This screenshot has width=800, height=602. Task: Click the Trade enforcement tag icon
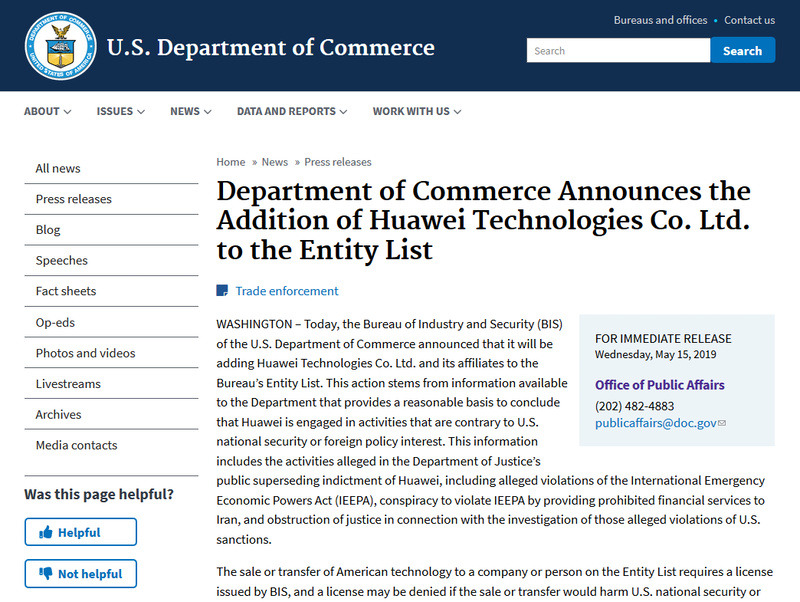(x=222, y=291)
